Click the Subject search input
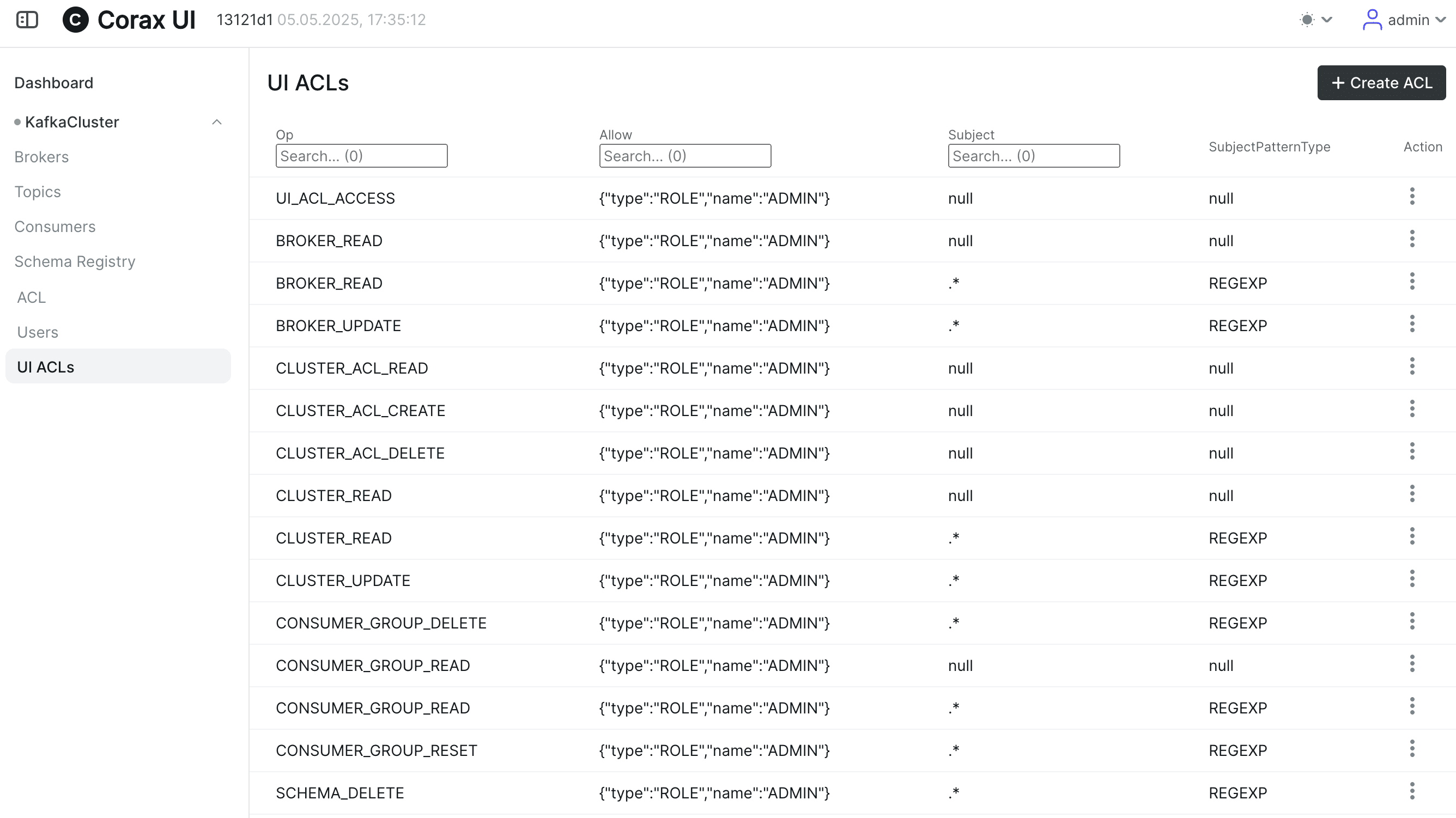 coord(1033,156)
